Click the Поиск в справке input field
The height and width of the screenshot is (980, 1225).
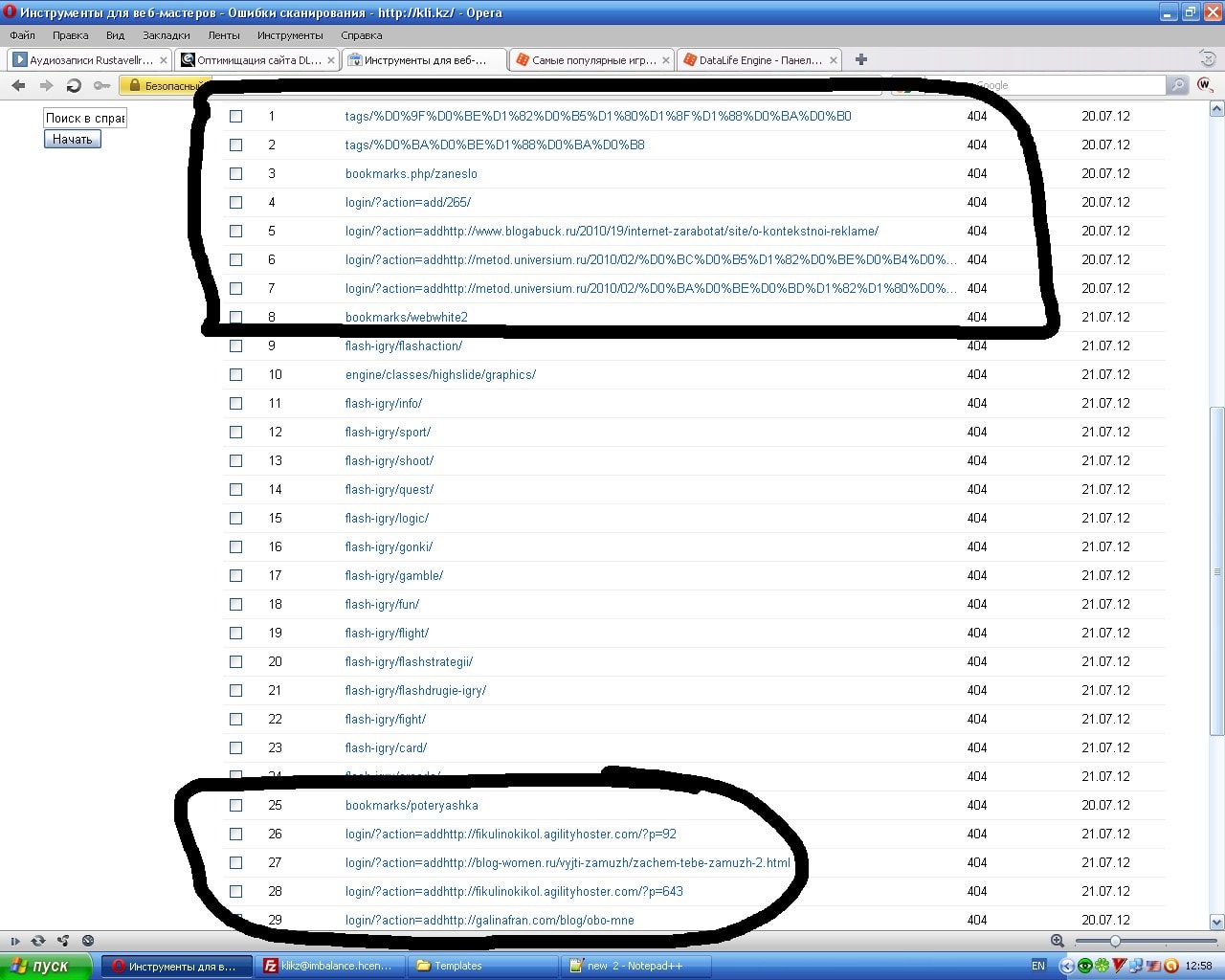point(84,118)
